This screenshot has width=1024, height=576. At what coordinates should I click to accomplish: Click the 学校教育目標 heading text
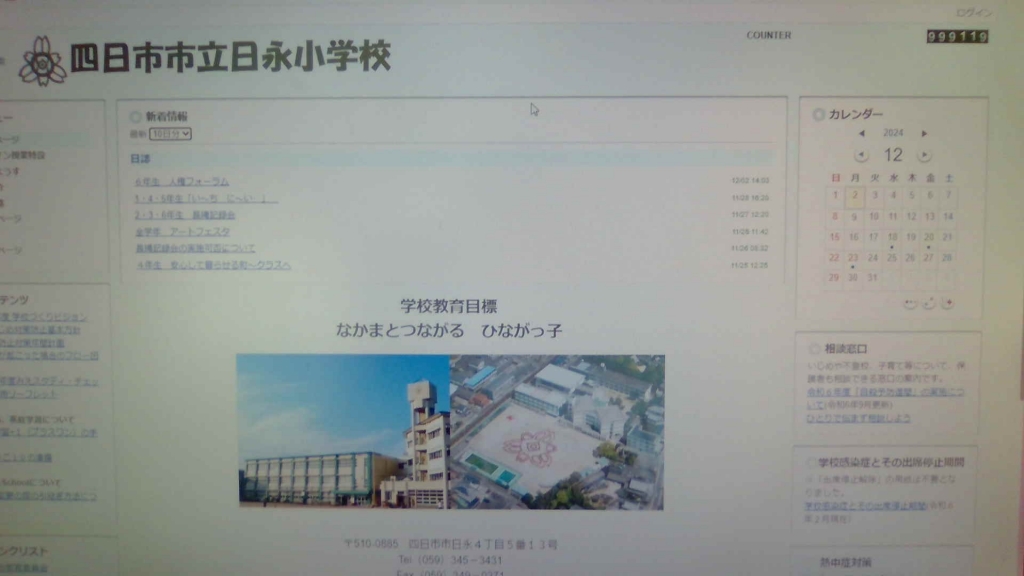(x=449, y=306)
